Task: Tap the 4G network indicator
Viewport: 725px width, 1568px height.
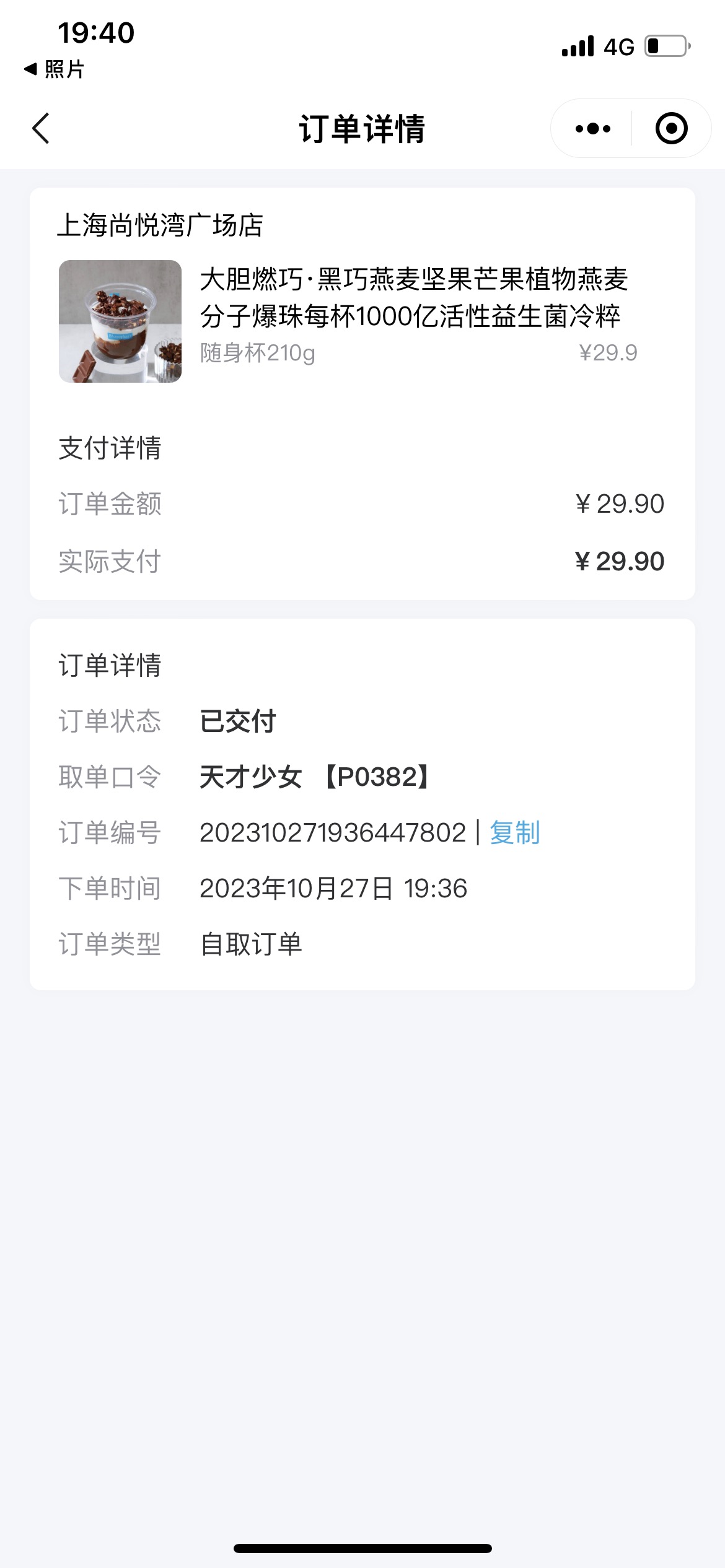Action: [x=619, y=47]
